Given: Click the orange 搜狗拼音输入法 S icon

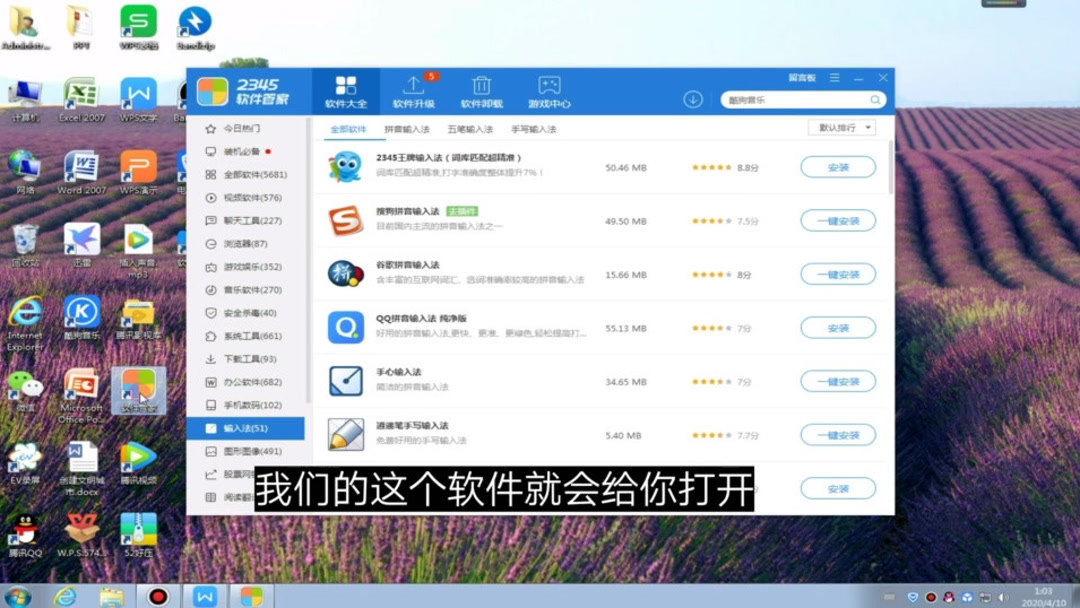Looking at the screenshot, I should click(345, 220).
